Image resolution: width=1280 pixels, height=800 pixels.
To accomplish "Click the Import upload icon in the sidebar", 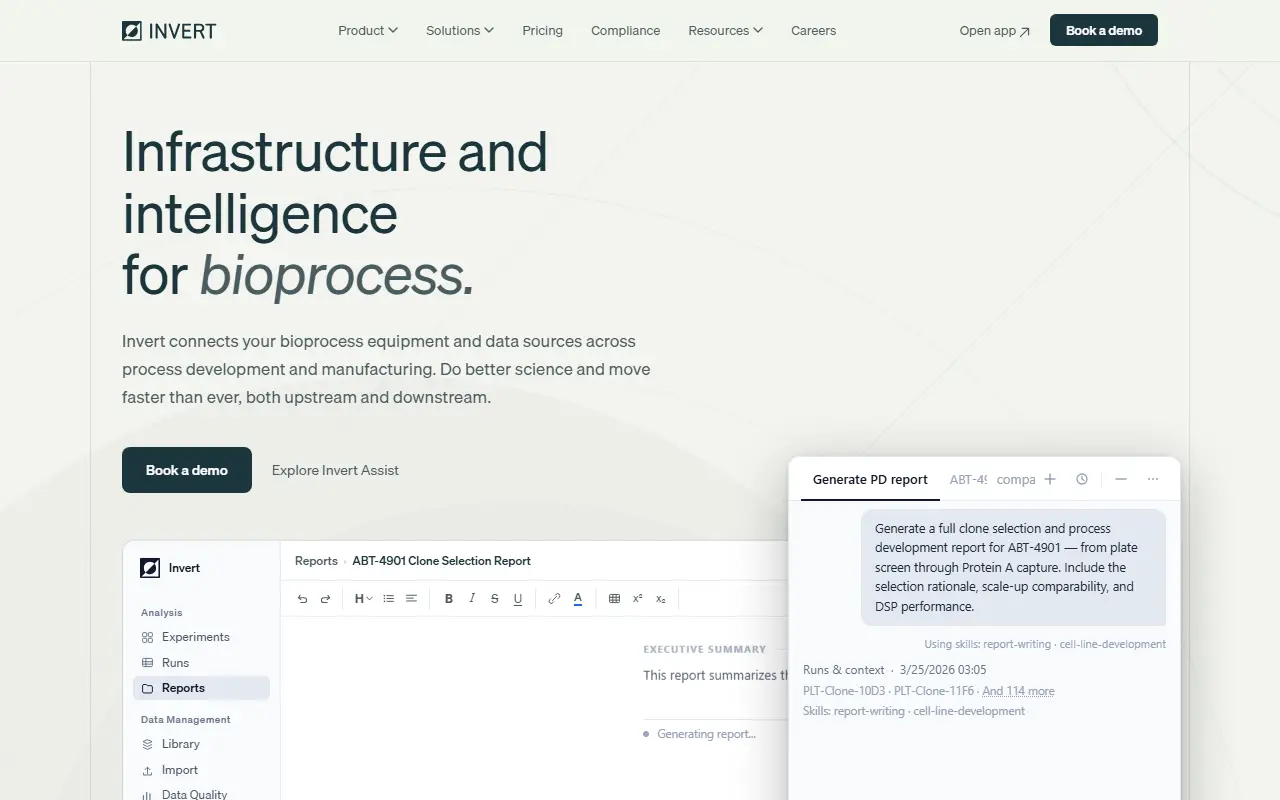I will pyautogui.click(x=148, y=770).
